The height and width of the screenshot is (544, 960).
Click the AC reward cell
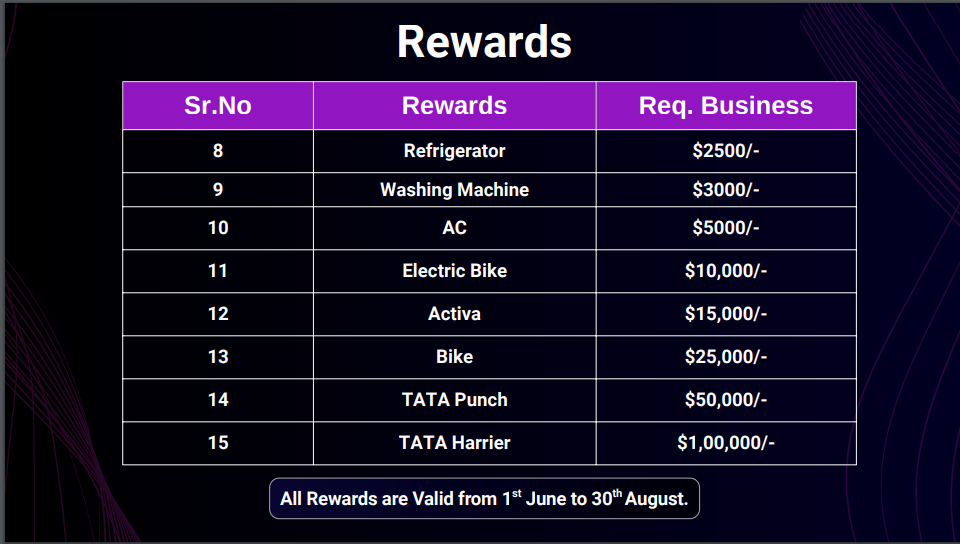click(454, 228)
